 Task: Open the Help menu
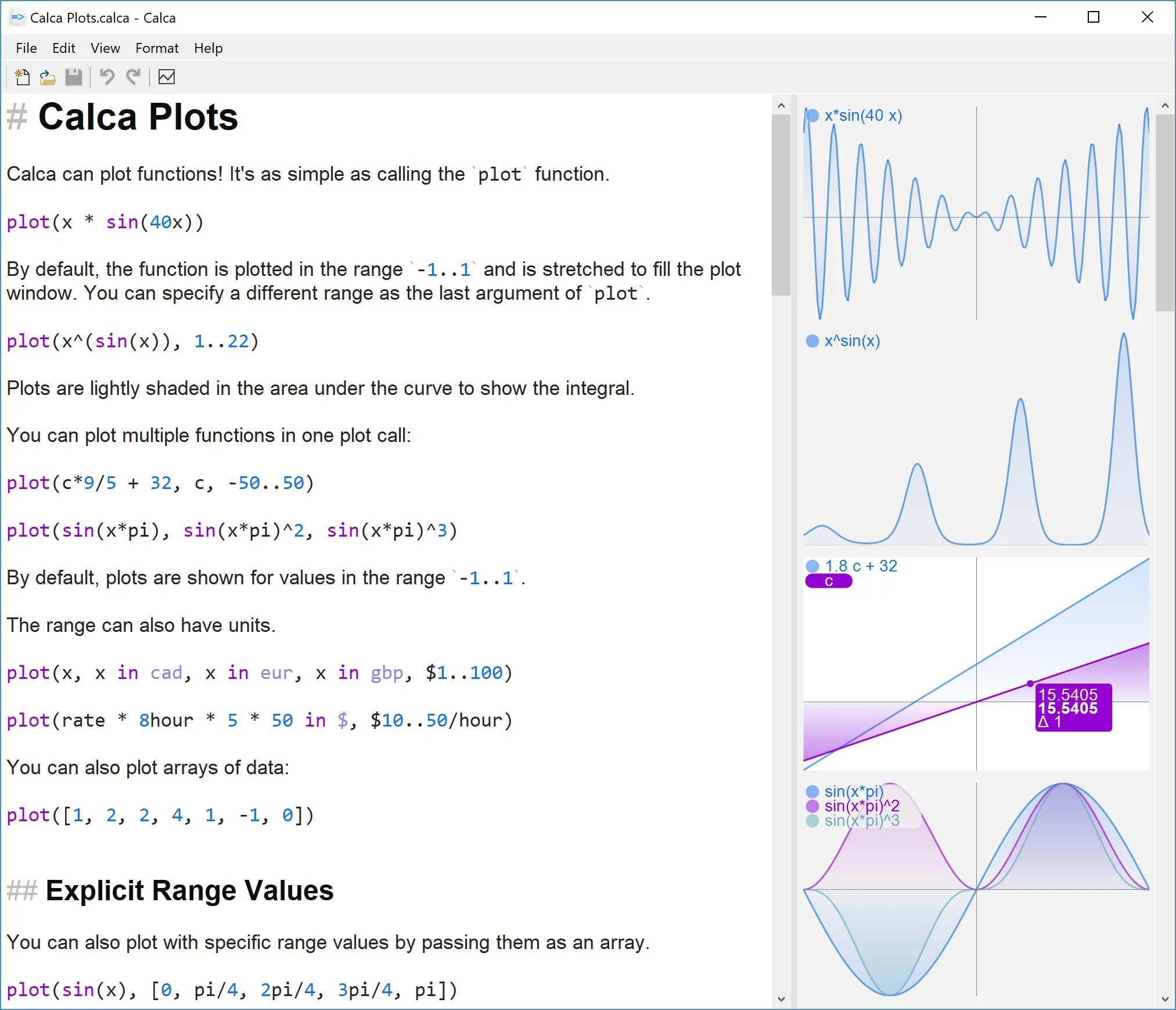point(208,48)
